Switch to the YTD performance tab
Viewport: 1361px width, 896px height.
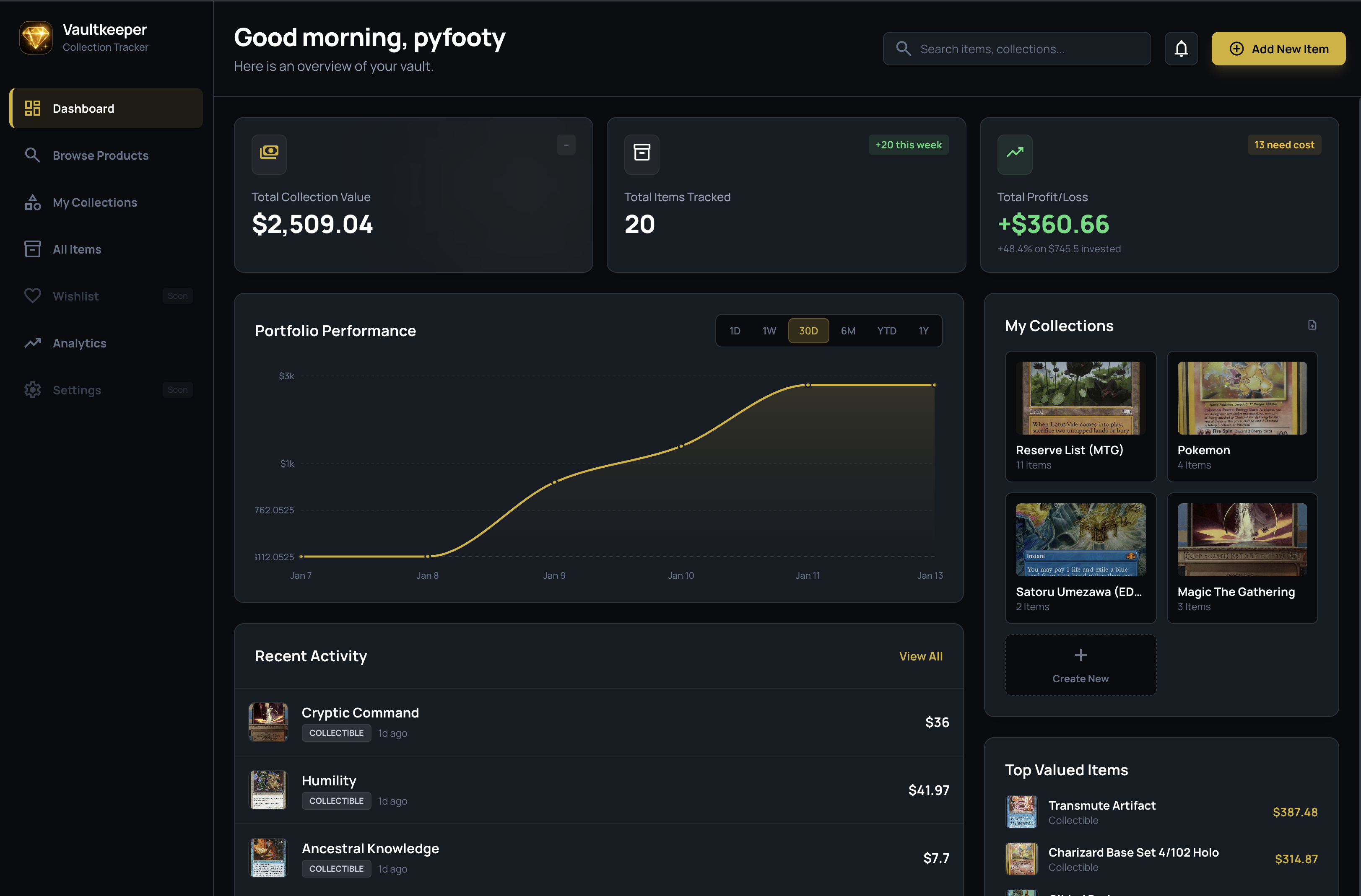(x=886, y=330)
